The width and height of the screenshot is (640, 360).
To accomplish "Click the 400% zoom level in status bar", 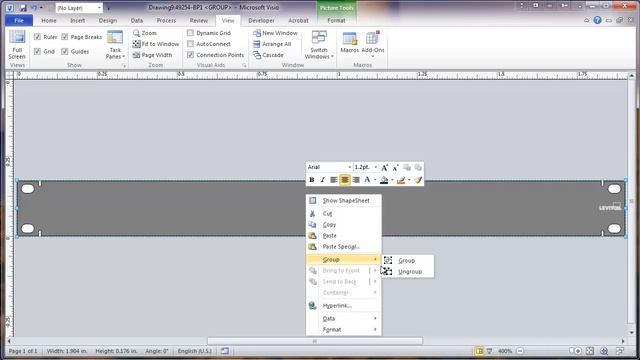I will pos(505,351).
